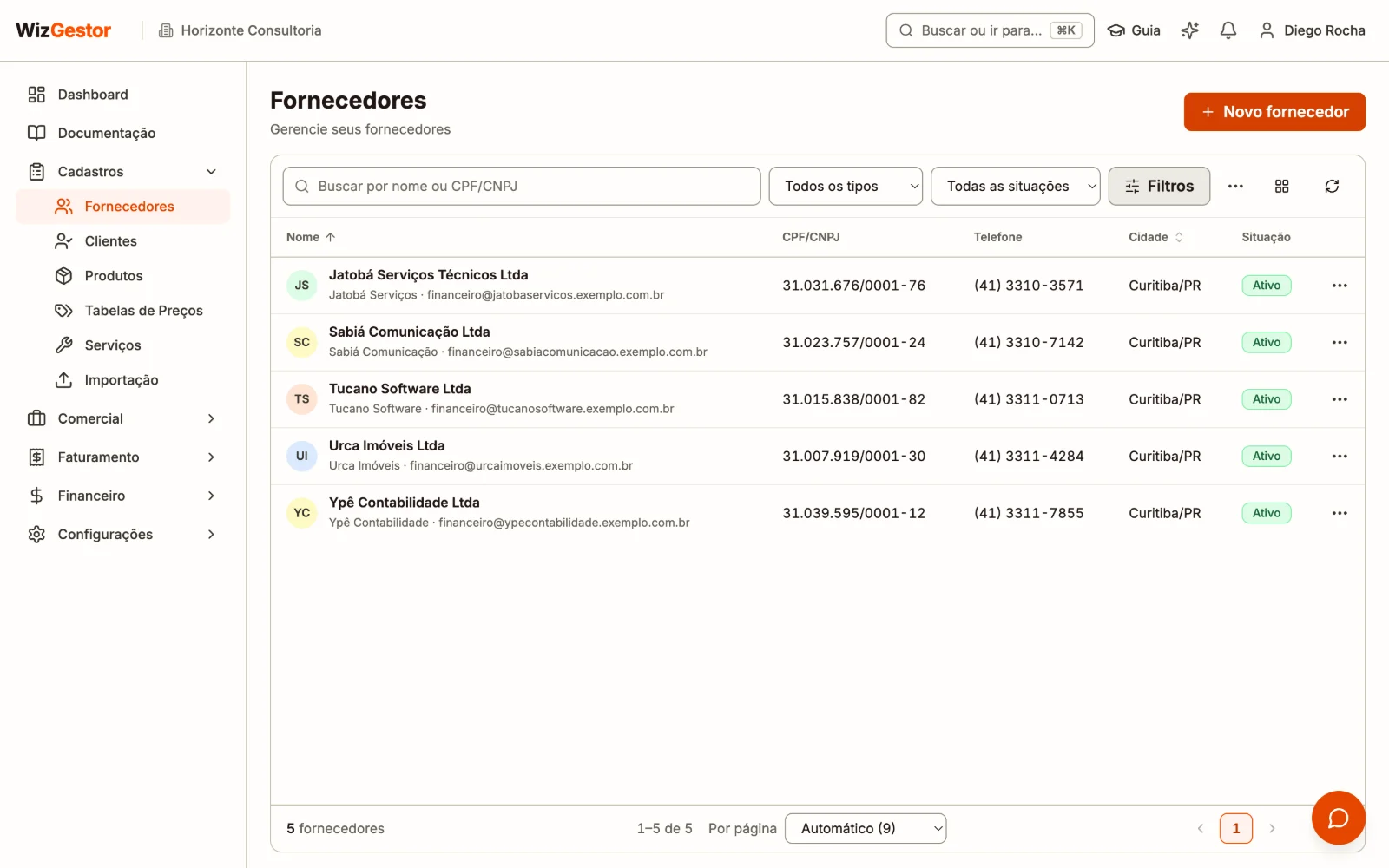Open Documentação in the sidebar
The height and width of the screenshot is (868, 1389).
122,133
